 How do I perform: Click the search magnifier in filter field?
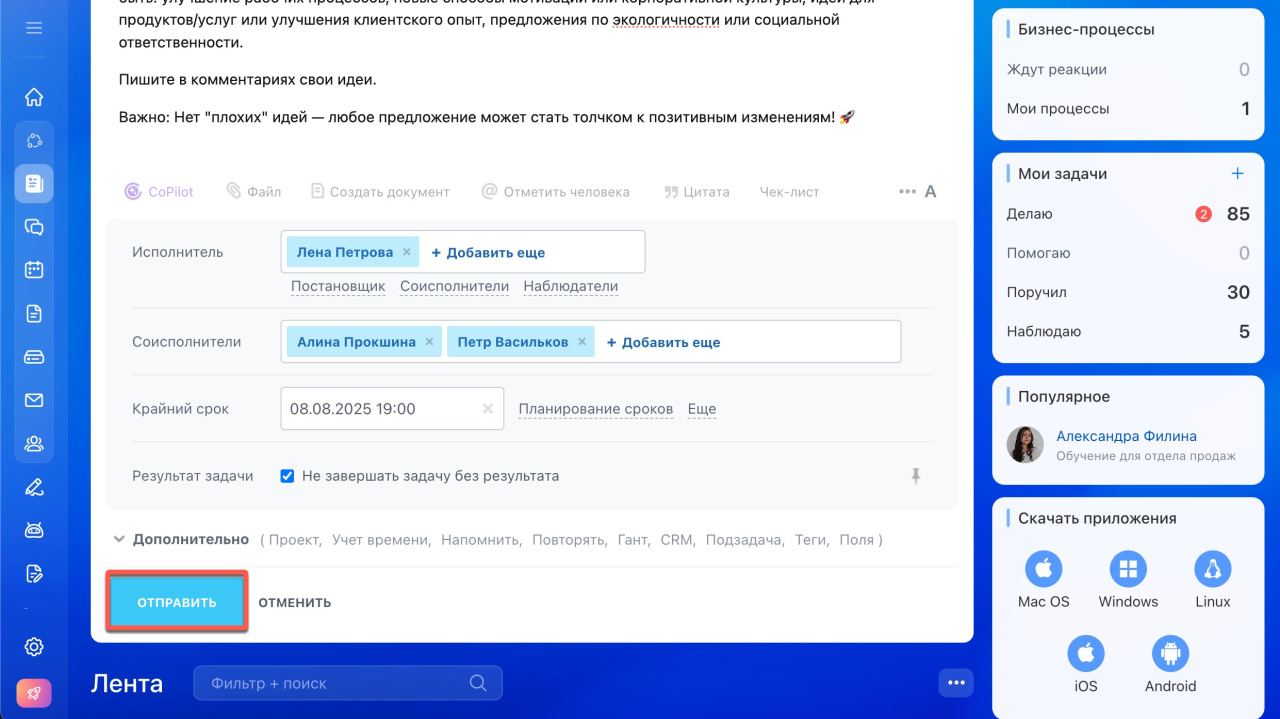pyautogui.click(x=478, y=684)
